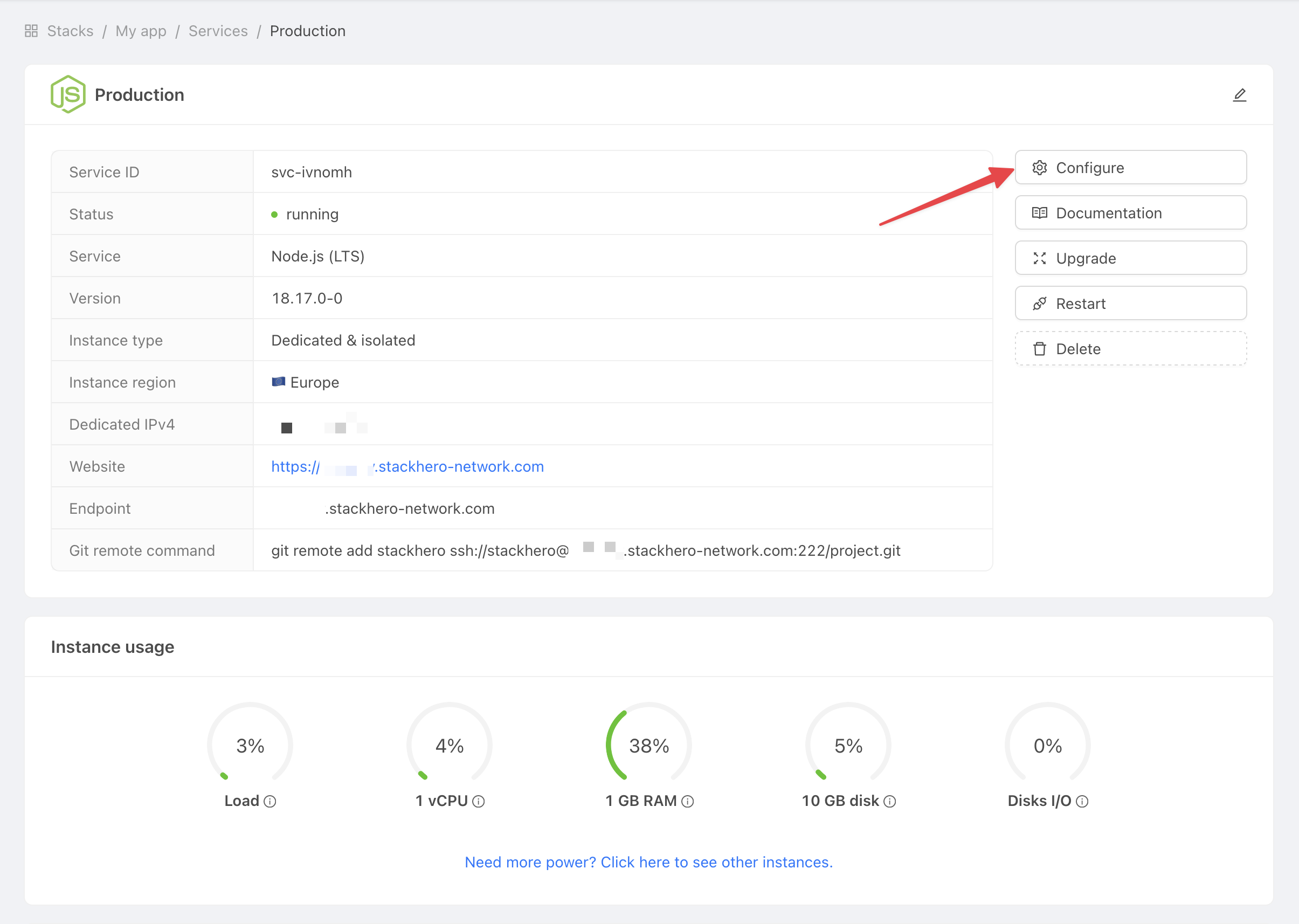Navigate to Services via breadcrumb
This screenshot has width=1299, height=924.
[x=218, y=31]
